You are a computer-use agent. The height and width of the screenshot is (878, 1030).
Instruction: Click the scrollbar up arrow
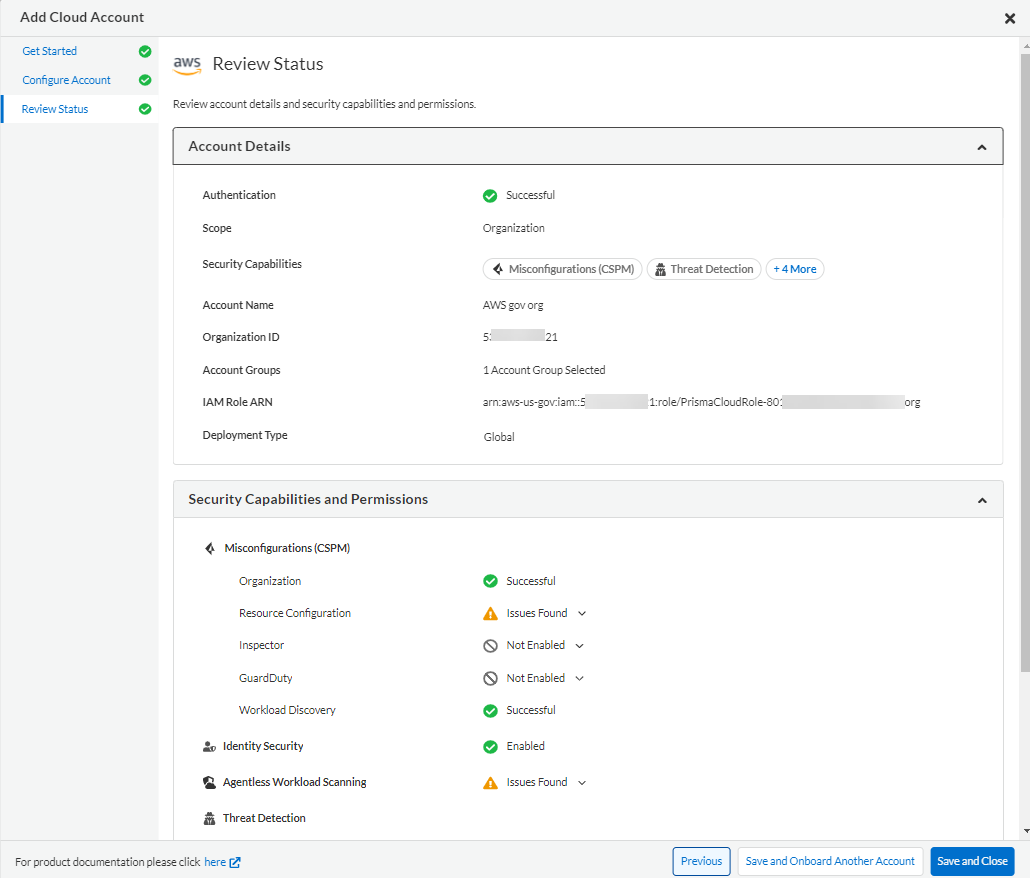point(1025,47)
